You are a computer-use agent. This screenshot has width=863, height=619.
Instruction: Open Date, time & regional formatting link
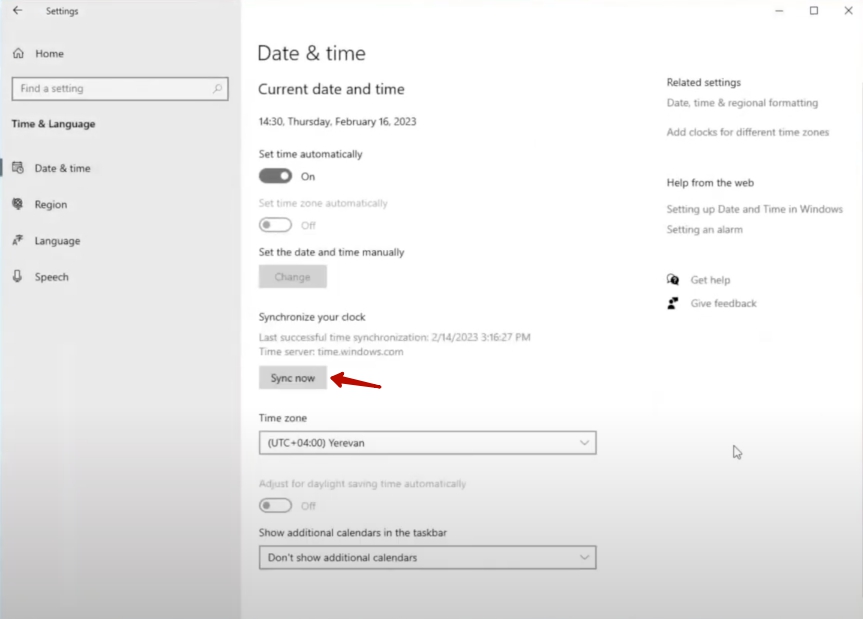point(742,103)
